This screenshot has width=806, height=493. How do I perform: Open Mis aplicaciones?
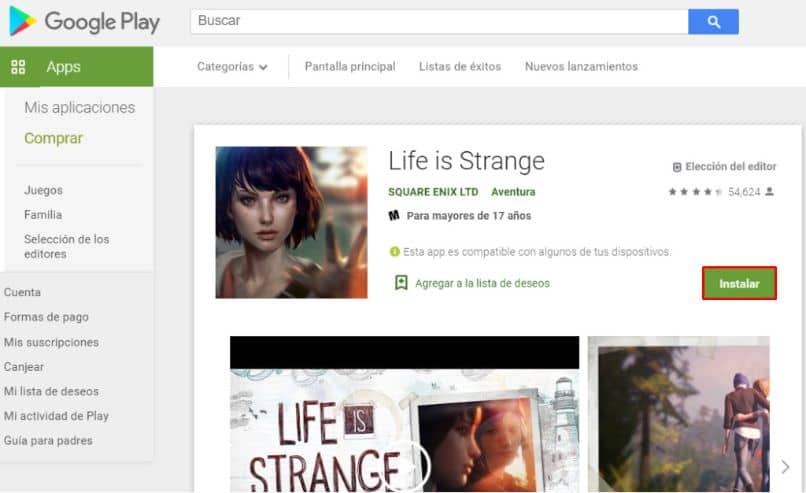(80, 107)
